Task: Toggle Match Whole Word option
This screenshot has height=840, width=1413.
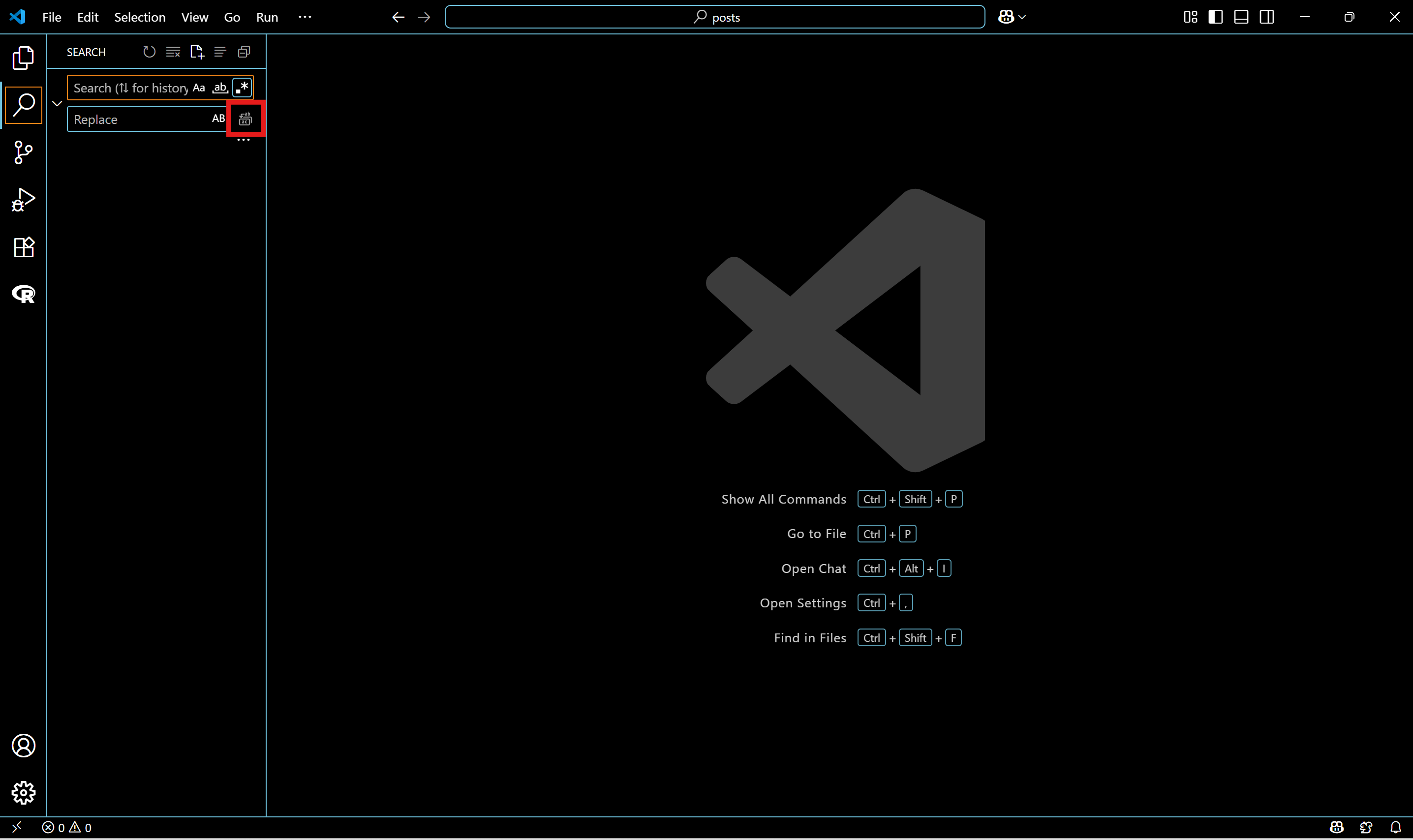Action: (219, 88)
